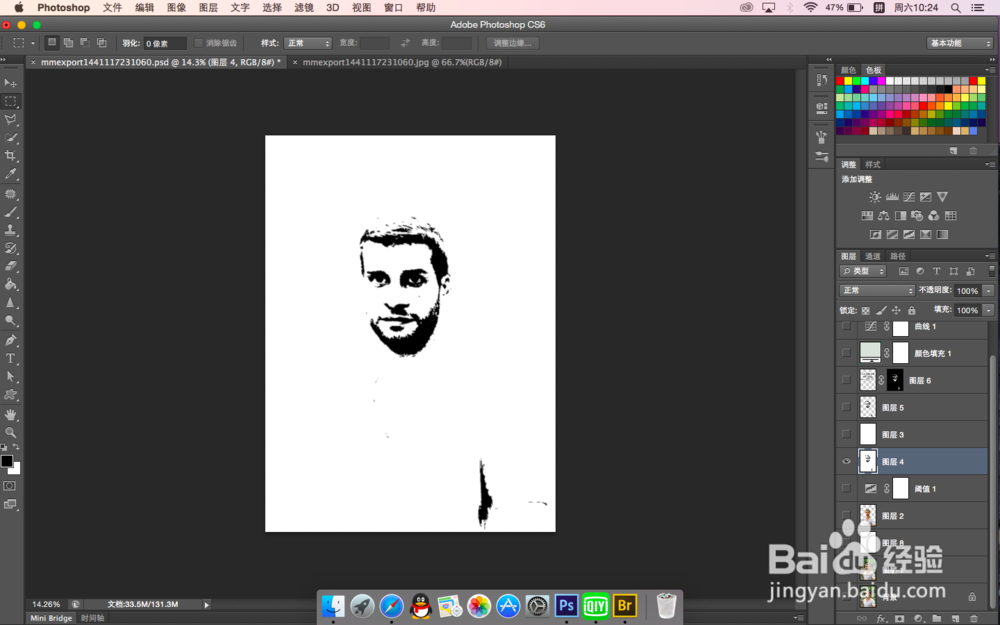The image size is (1000, 625).
Task: Open Safari from the Dock
Action: [x=392, y=606]
